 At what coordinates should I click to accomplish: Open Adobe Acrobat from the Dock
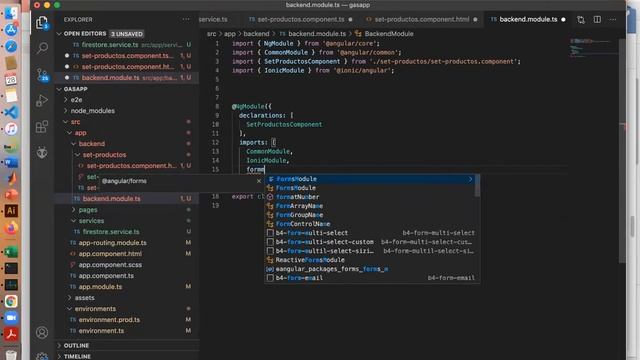click(11, 334)
